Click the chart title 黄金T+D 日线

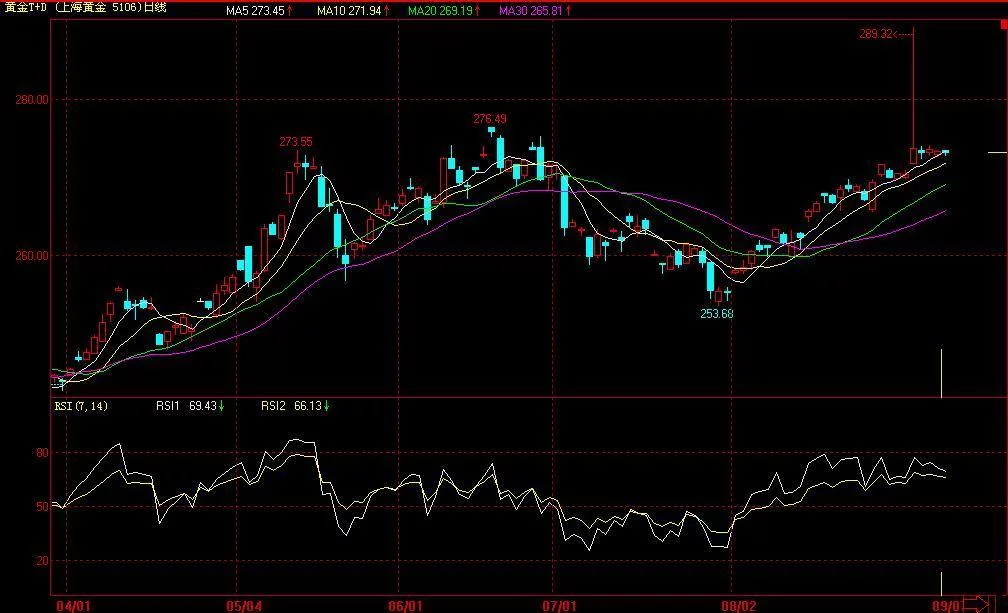click(86, 8)
